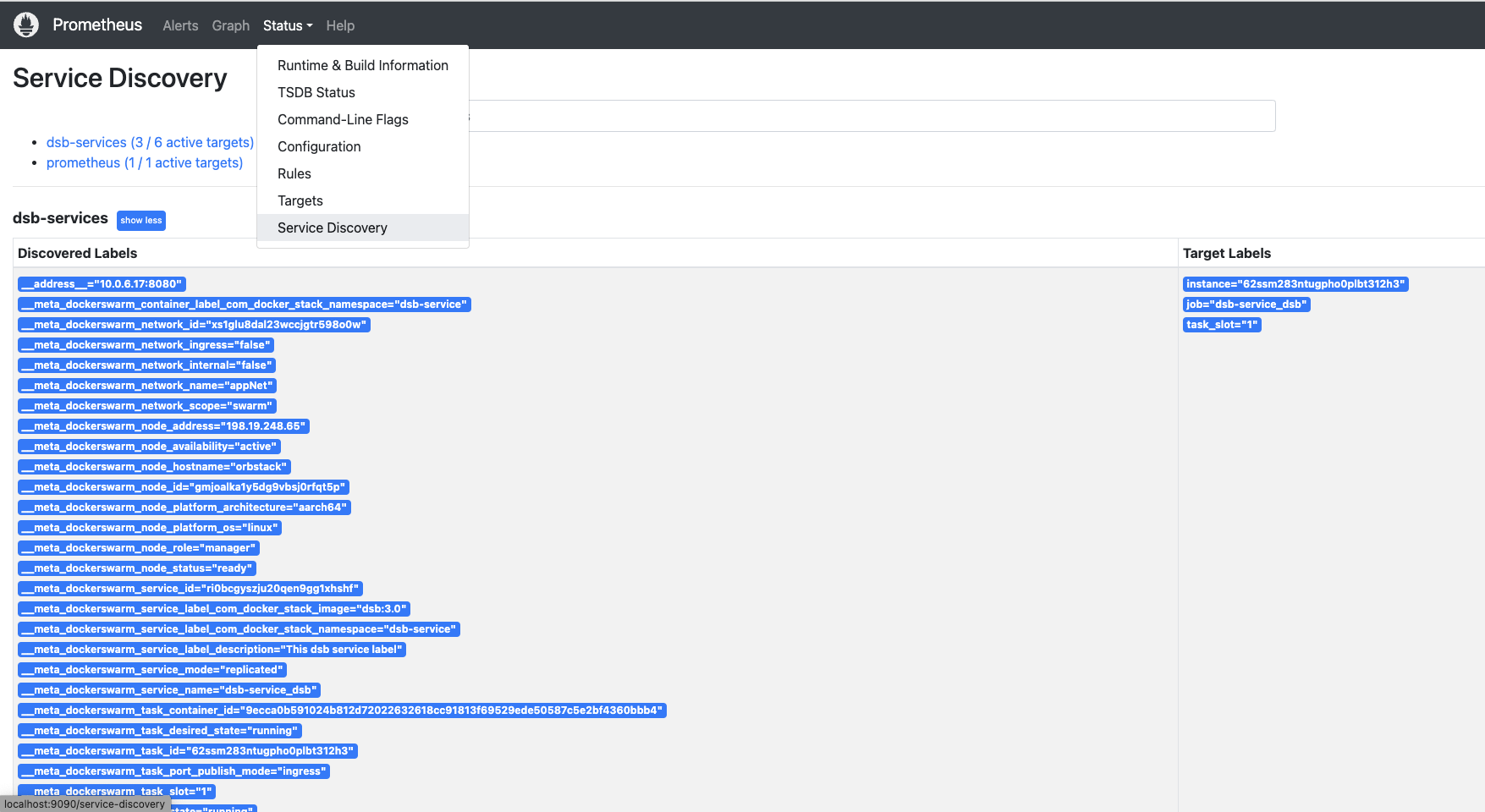Screen dimensions: 1485x812
Task: Open the Graph page
Action: click(x=230, y=26)
